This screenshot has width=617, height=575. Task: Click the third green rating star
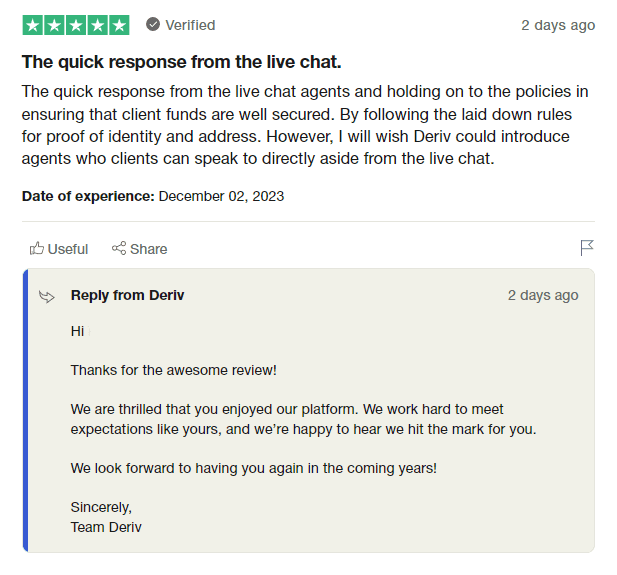point(76,25)
